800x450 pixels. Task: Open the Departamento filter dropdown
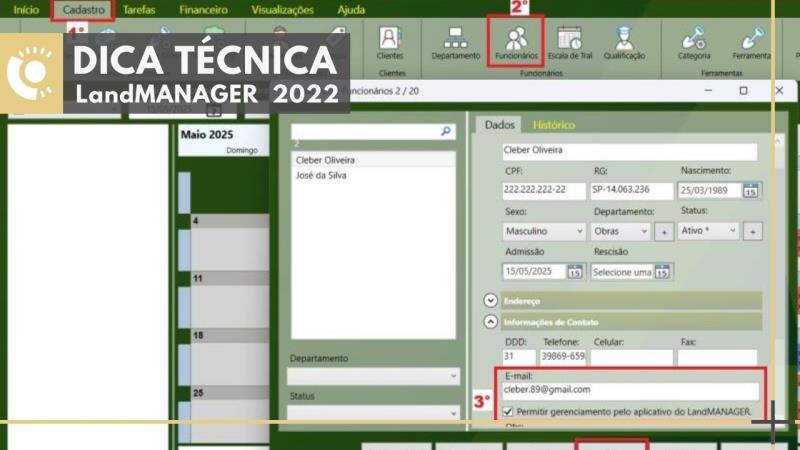point(373,376)
